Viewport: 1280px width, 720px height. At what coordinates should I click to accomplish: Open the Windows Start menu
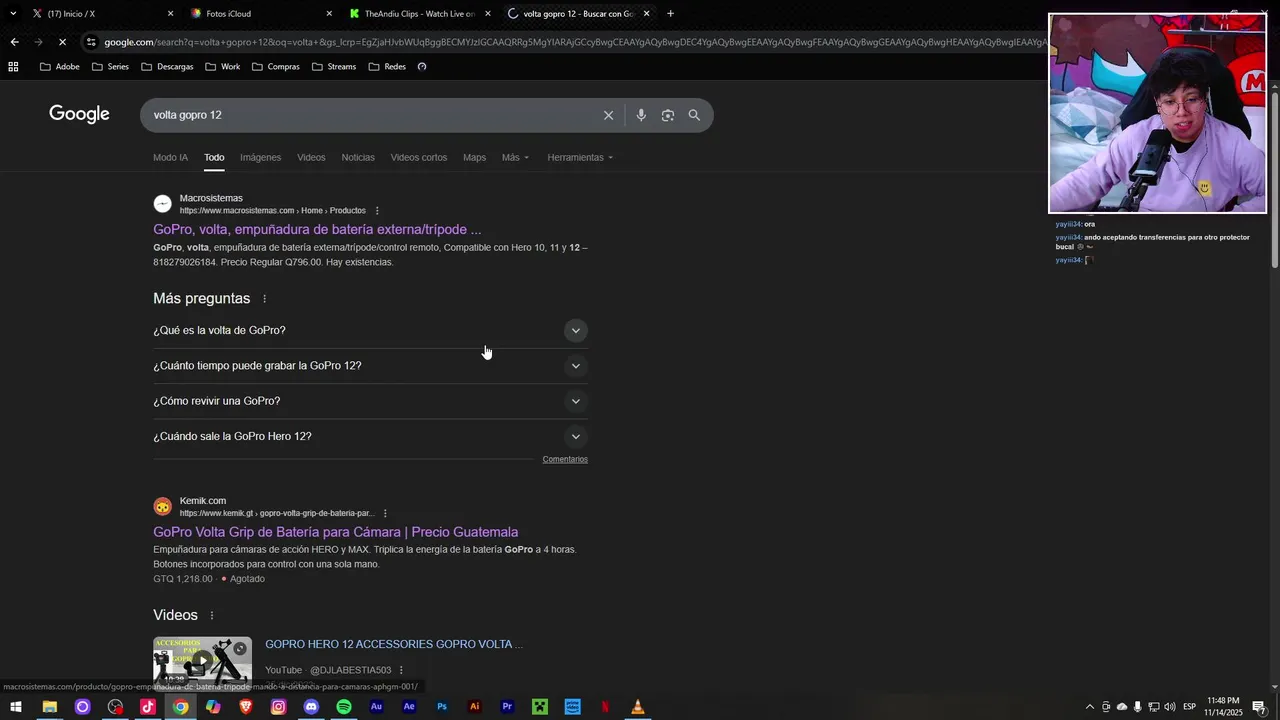(16, 707)
